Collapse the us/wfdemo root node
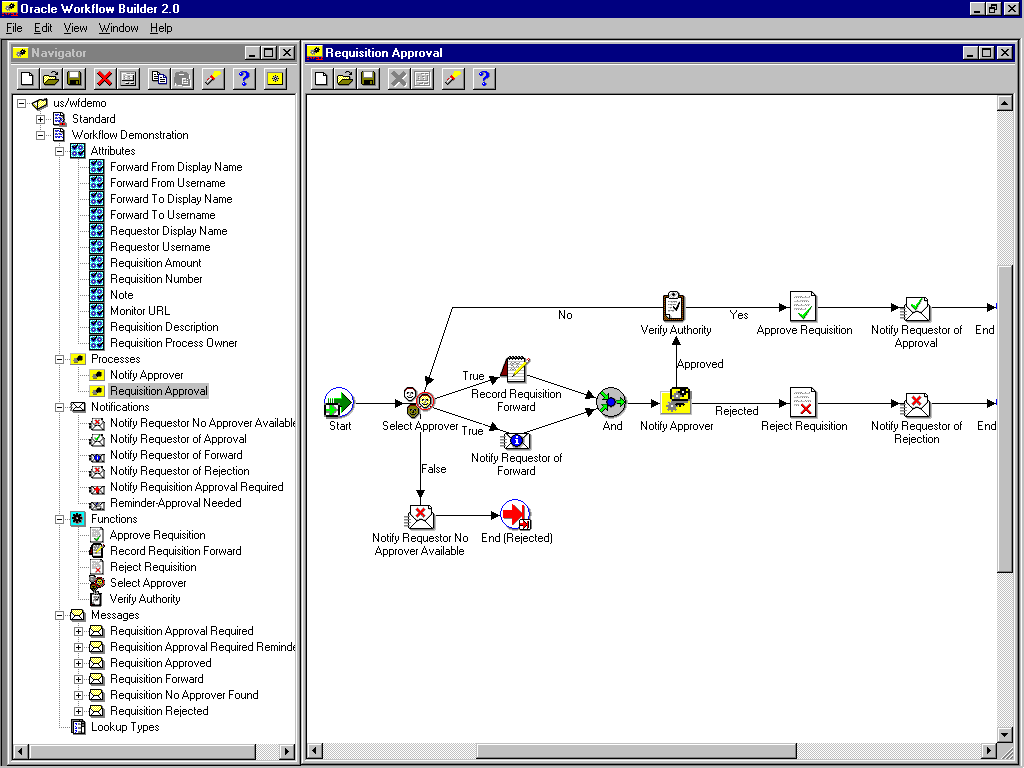 (22, 103)
